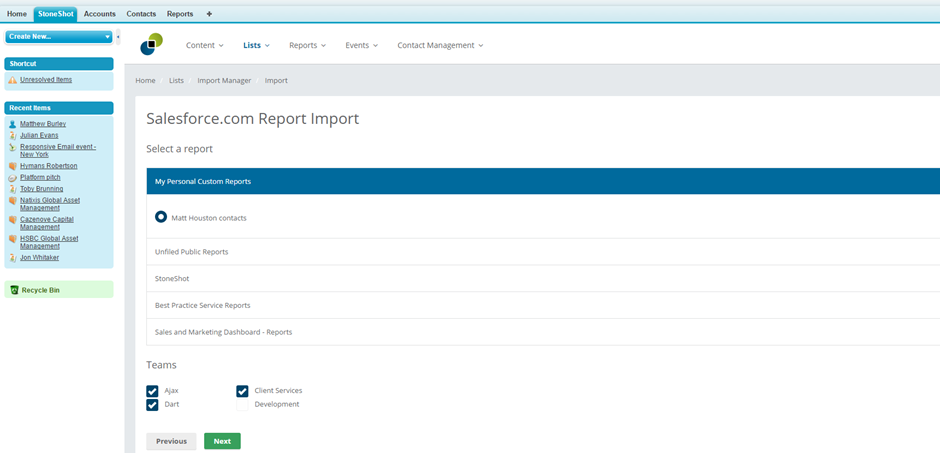The height and width of the screenshot is (453, 940).
Task: Click the Previous button
Action: 171,441
